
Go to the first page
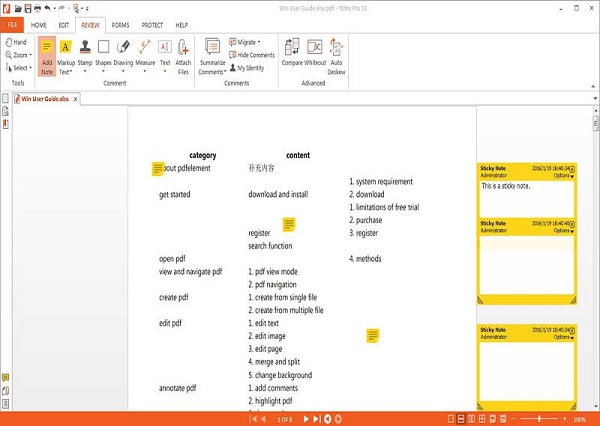253,419
